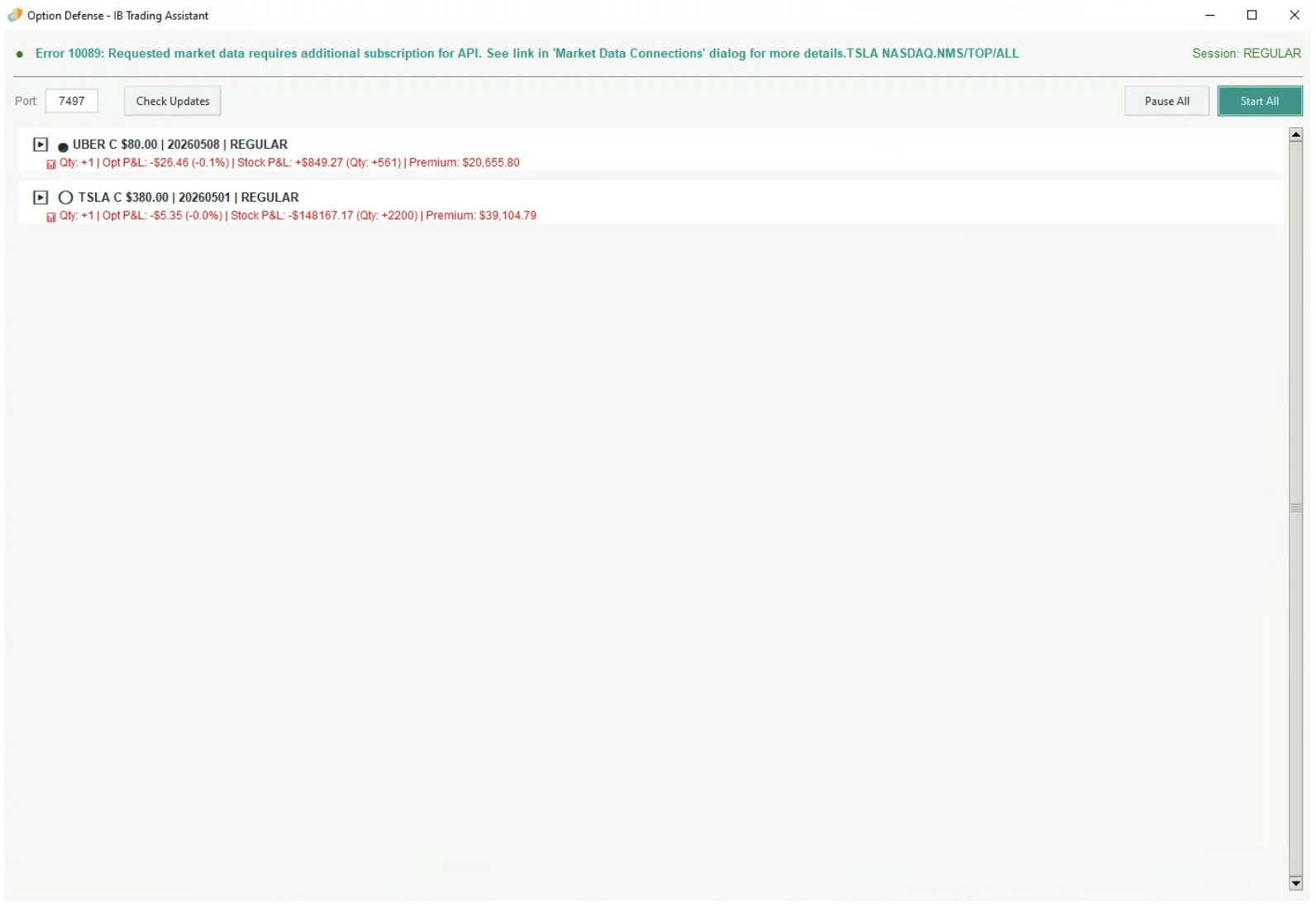
Task: Toggle the filled status circle next to UBER
Action: [x=63, y=147]
